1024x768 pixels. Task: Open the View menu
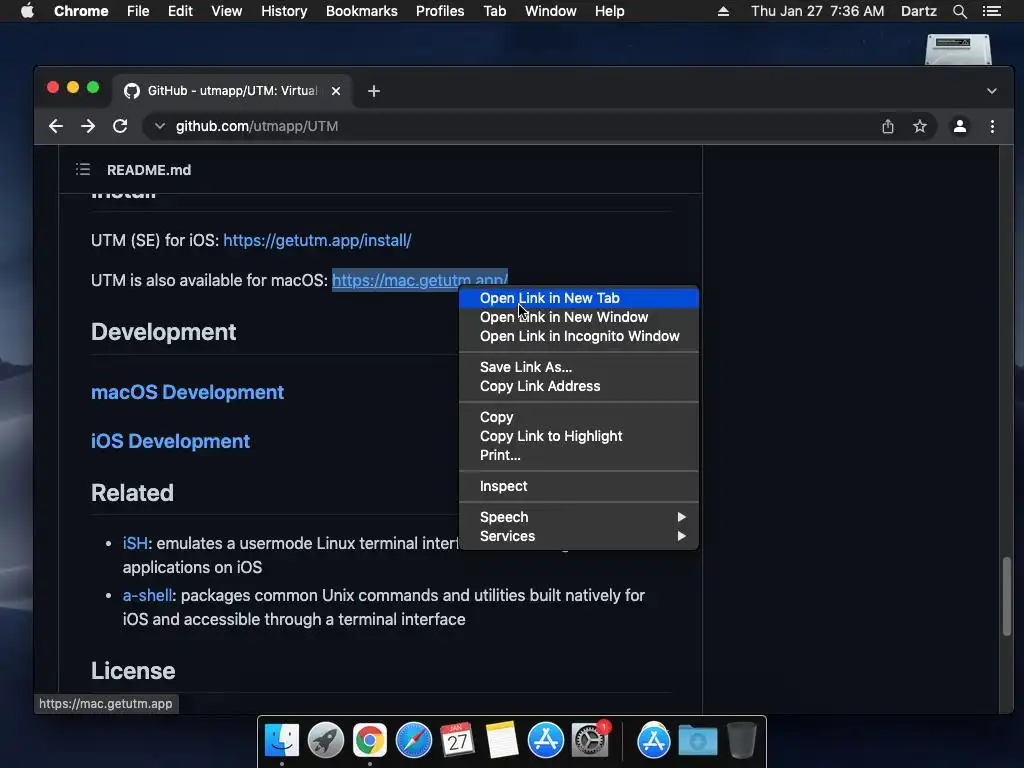pyautogui.click(x=227, y=11)
